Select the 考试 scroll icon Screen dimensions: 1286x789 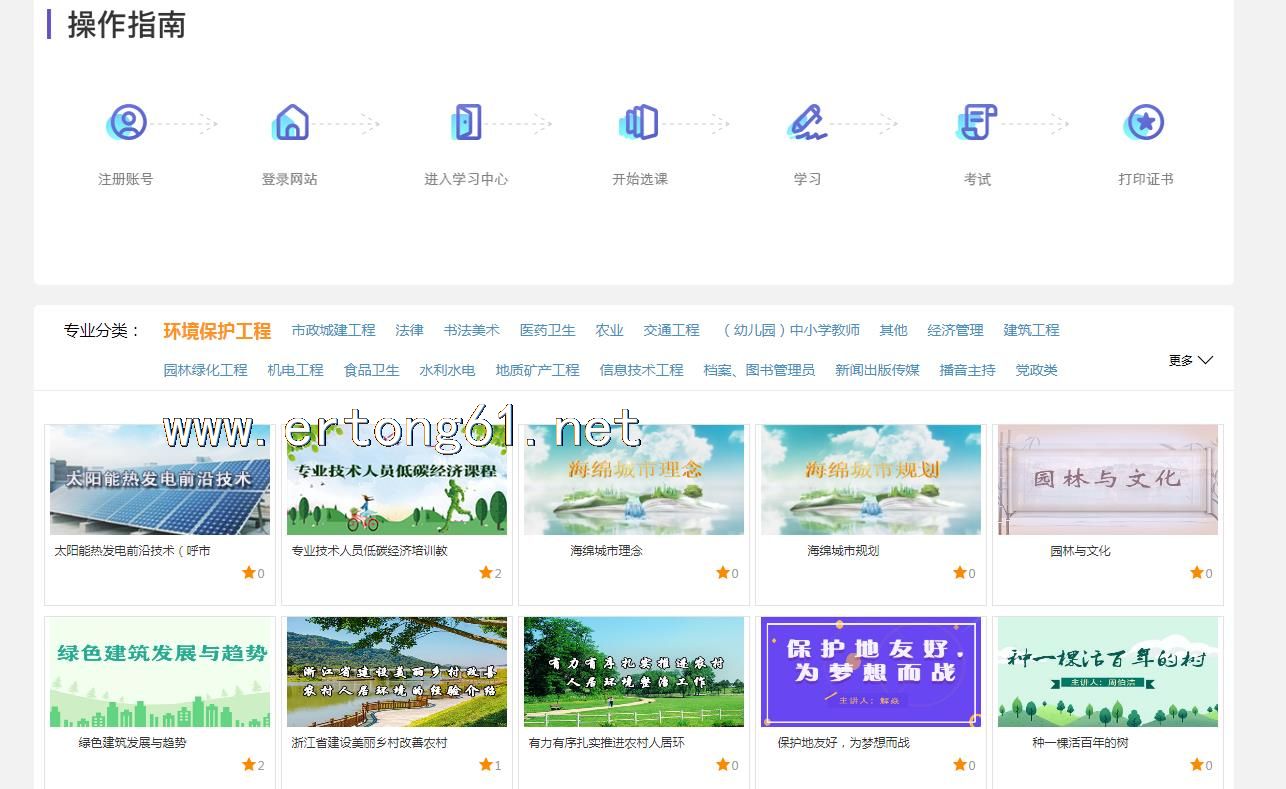coord(977,123)
